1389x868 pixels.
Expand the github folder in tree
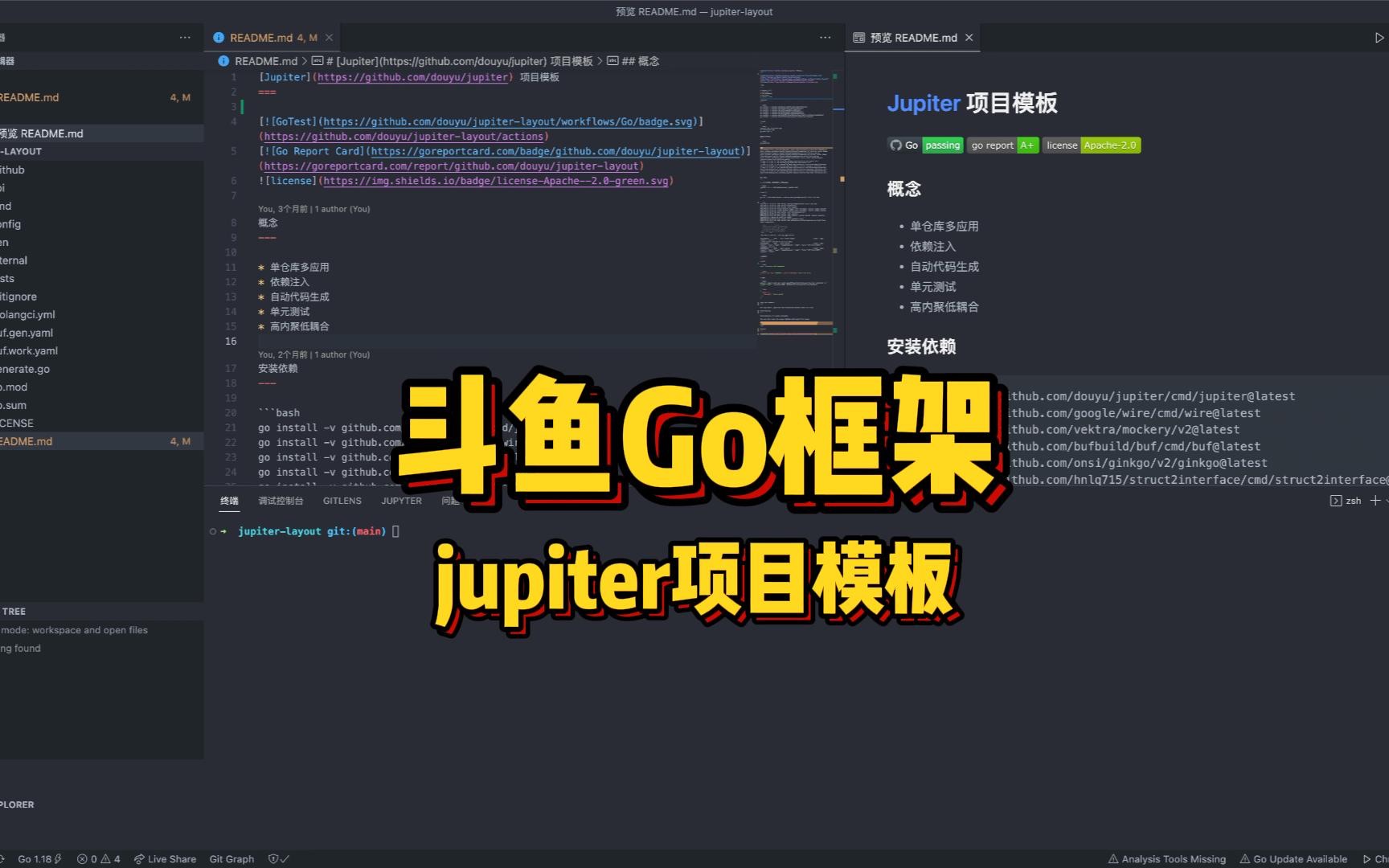101,170
